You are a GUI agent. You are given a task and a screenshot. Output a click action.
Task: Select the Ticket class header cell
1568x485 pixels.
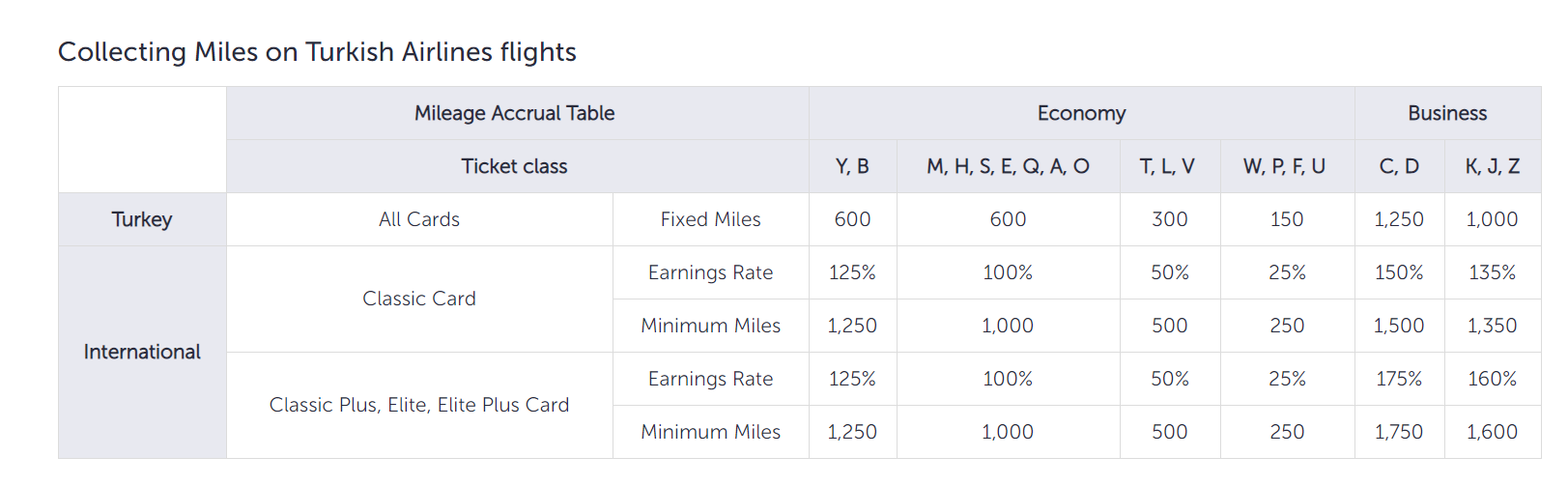pos(515,166)
